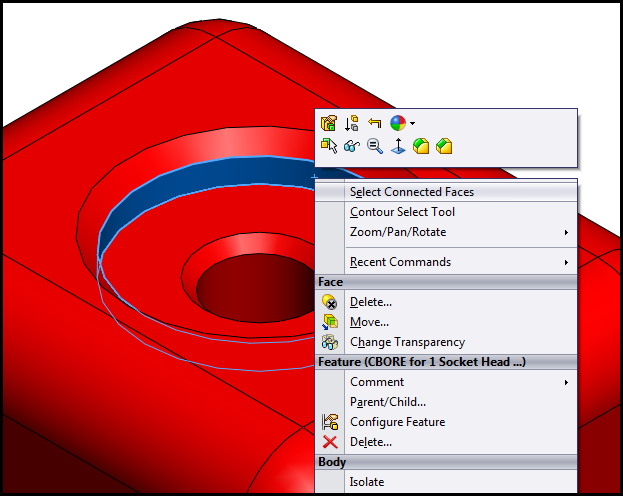Screen dimensions: 623x496
Task: Open the Comment menu entry
Action: [446, 382]
